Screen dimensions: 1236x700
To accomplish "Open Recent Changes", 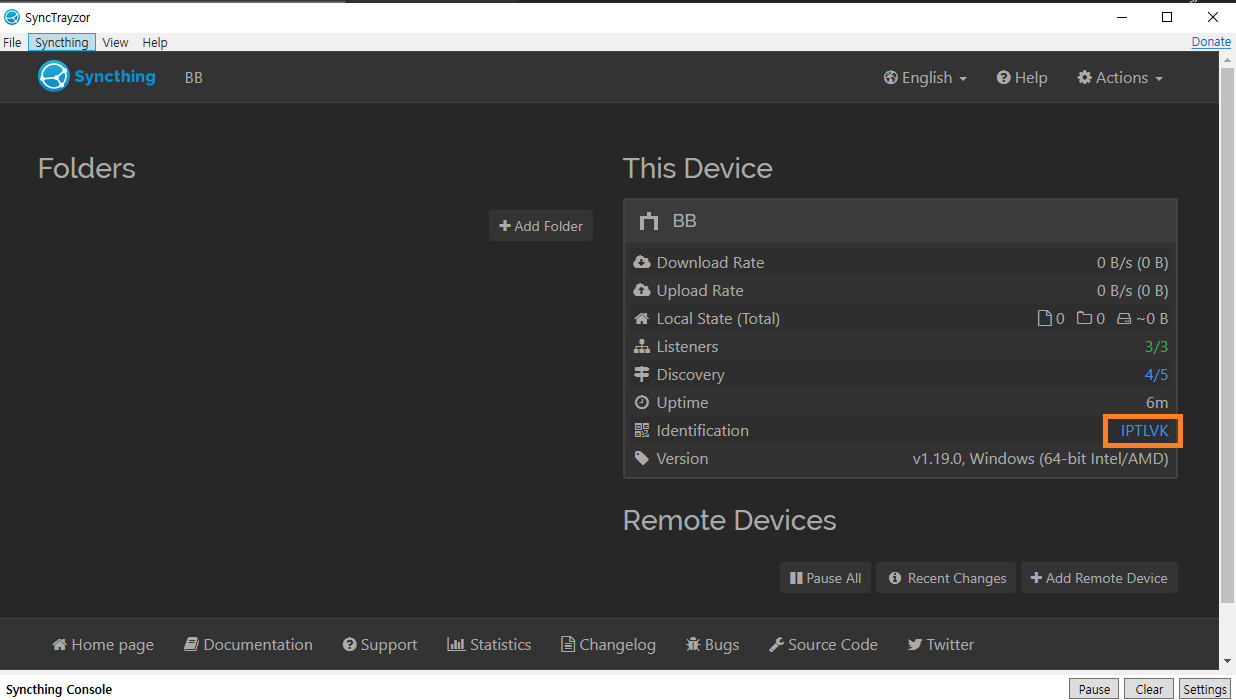I will (946, 578).
